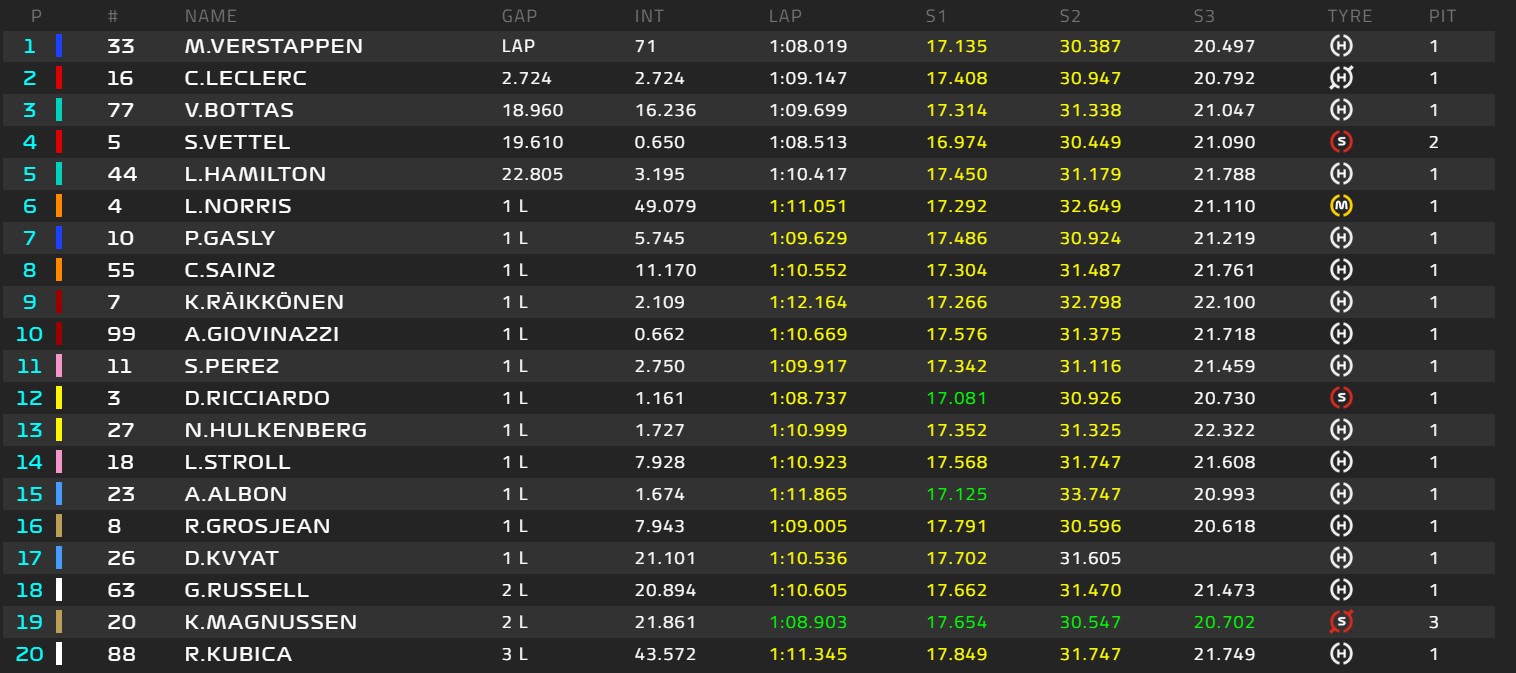The width and height of the screenshot is (1516, 673).
Task: Click the GAP column header
Action: [x=520, y=16]
